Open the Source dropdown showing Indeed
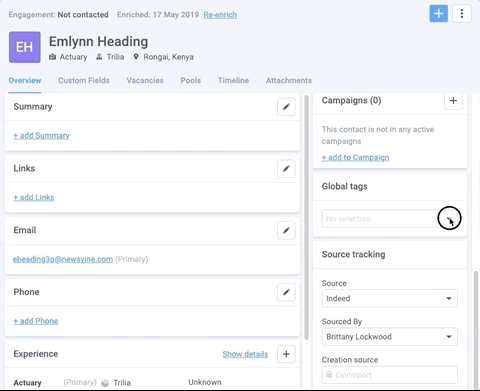This screenshot has width=480, height=391. point(390,298)
